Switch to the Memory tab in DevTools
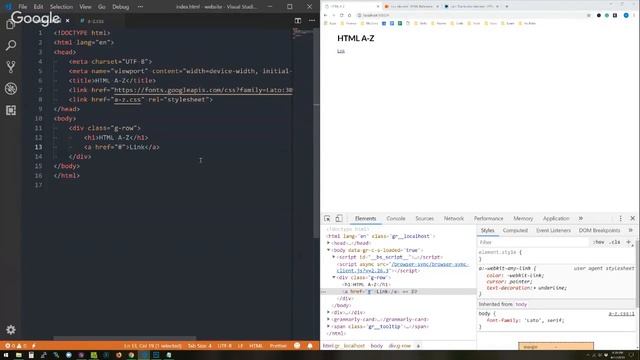 coord(523,219)
